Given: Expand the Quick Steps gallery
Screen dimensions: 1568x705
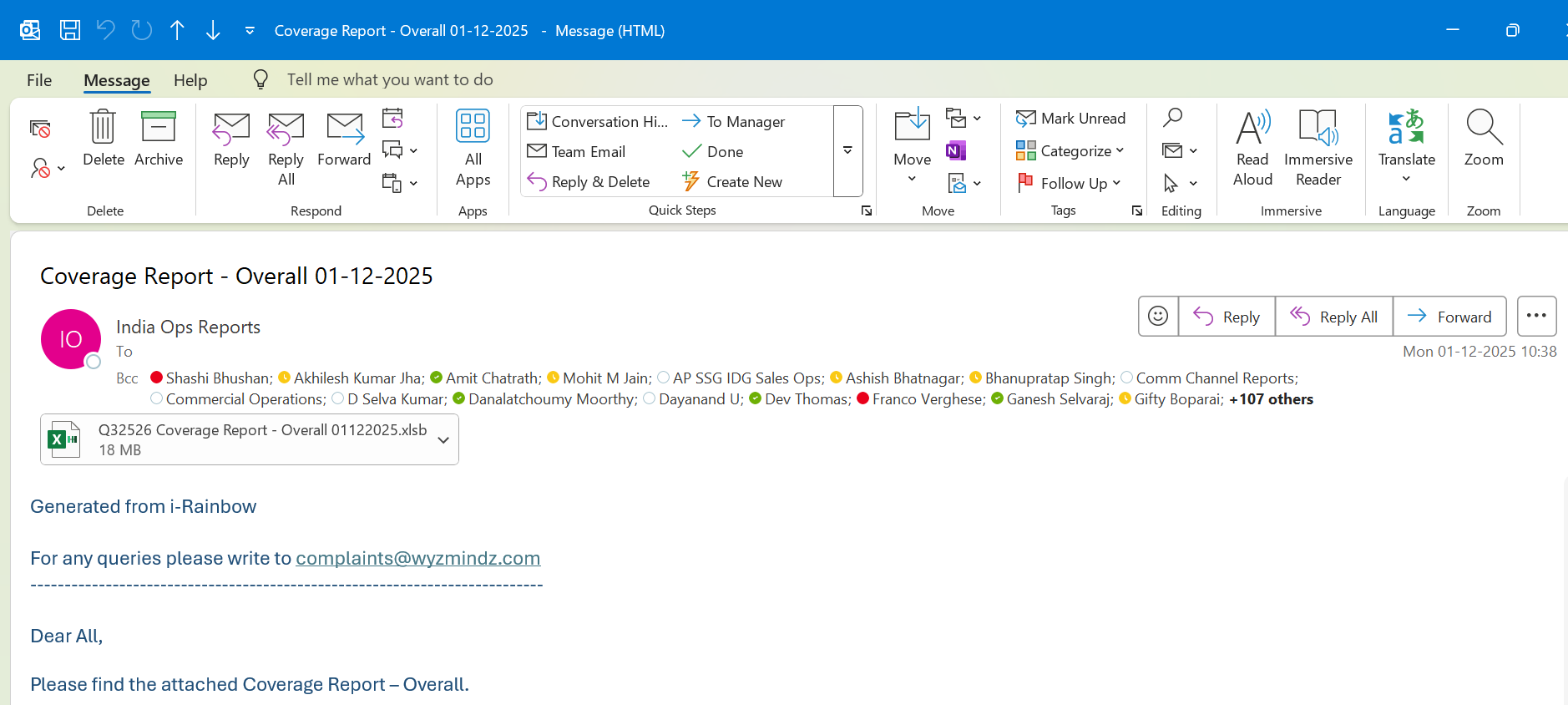Looking at the screenshot, I should (x=847, y=151).
